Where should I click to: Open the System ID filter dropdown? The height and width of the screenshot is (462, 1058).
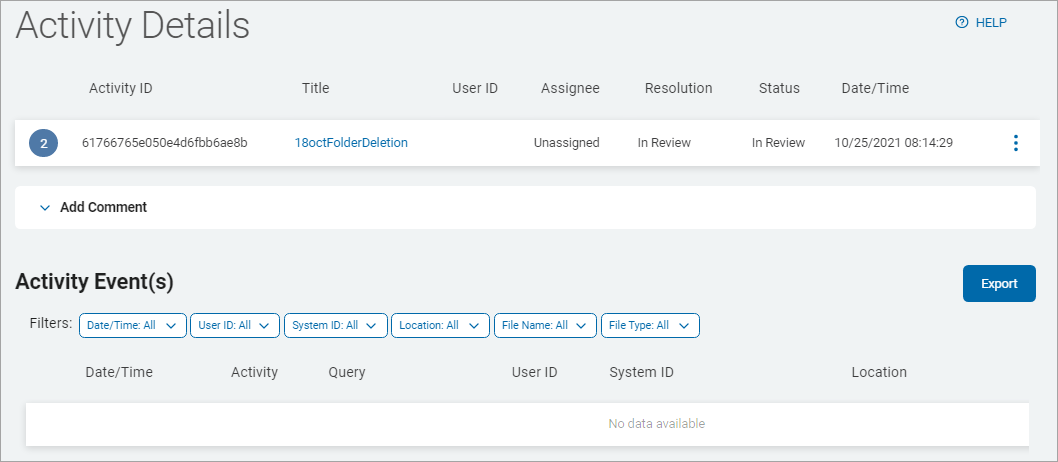(x=336, y=325)
